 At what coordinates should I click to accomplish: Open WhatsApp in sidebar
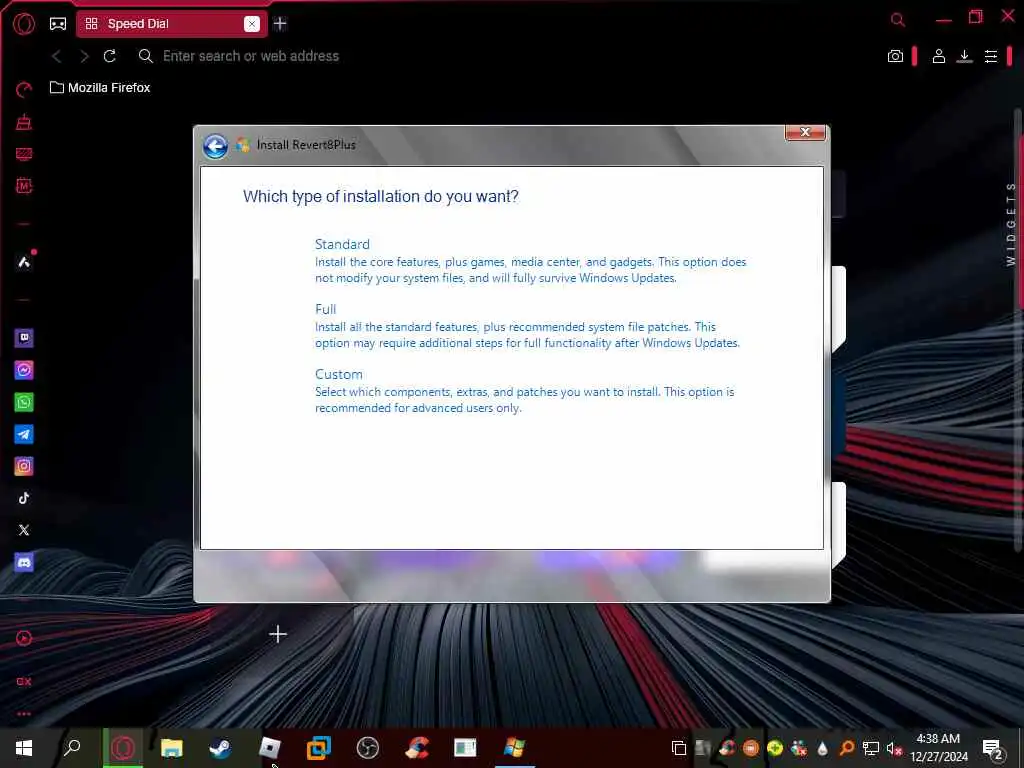click(24, 402)
